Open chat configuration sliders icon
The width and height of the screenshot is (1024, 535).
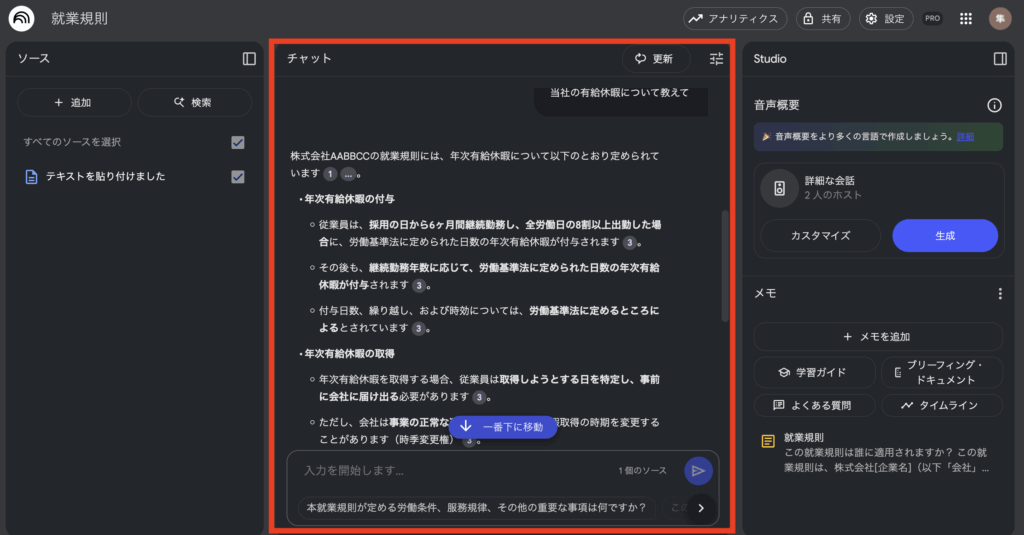point(716,59)
